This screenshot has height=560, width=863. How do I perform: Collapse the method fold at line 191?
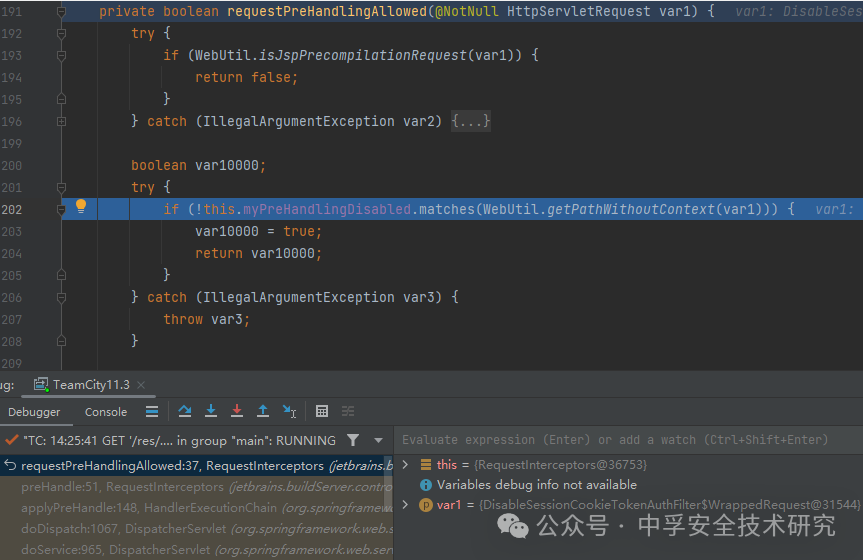point(62,12)
